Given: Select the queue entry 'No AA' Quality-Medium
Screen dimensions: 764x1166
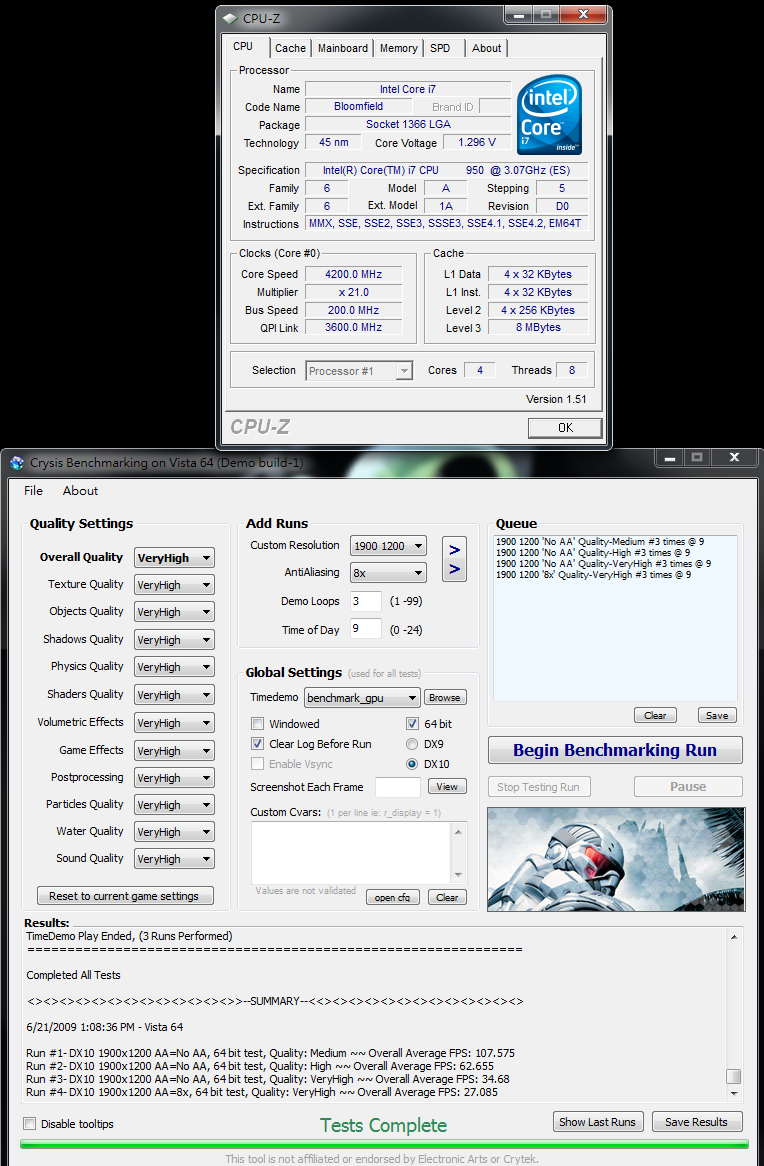Looking at the screenshot, I should tap(600, 542).
